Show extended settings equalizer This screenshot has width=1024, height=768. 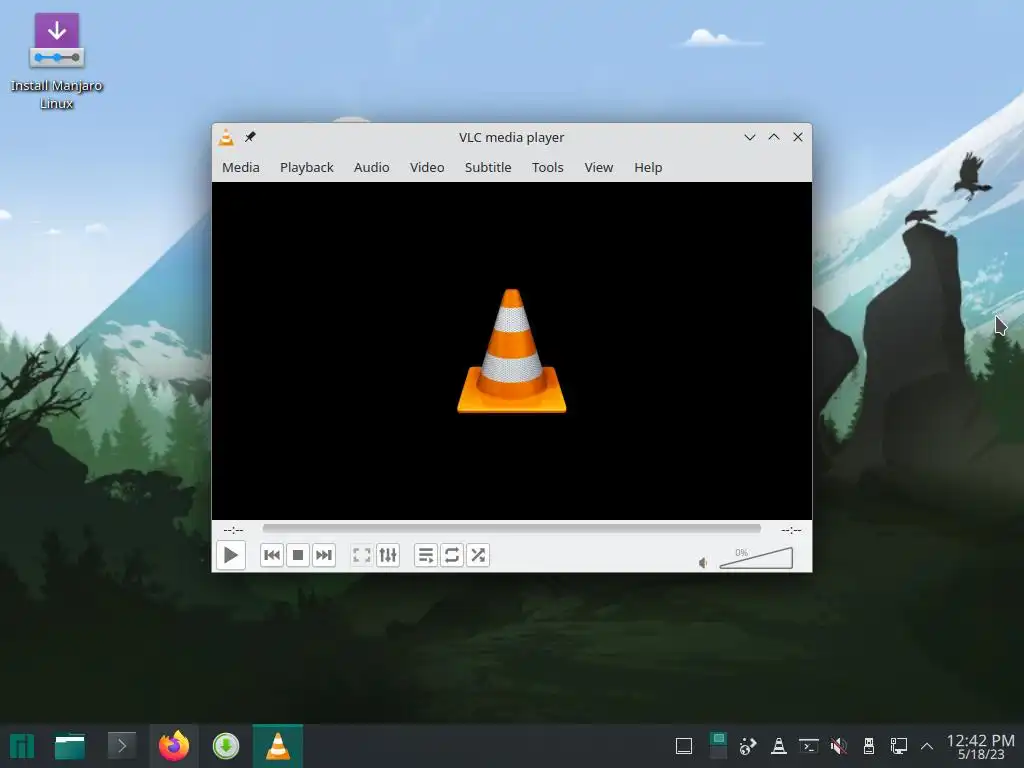388,555
